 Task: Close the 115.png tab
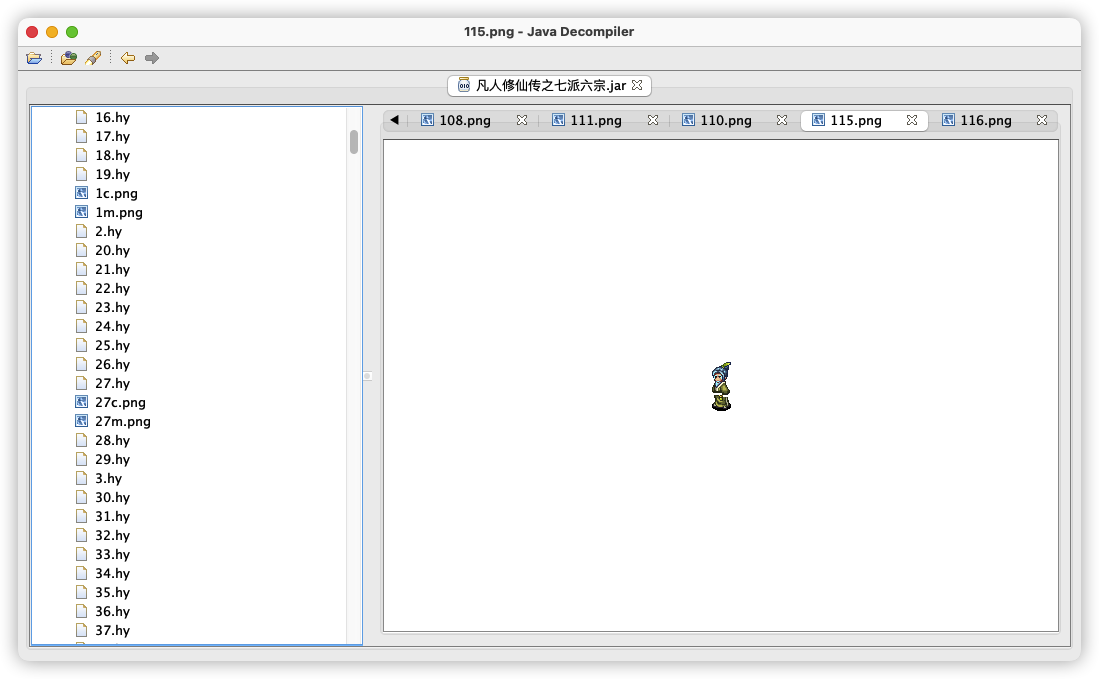click(912, 120)
